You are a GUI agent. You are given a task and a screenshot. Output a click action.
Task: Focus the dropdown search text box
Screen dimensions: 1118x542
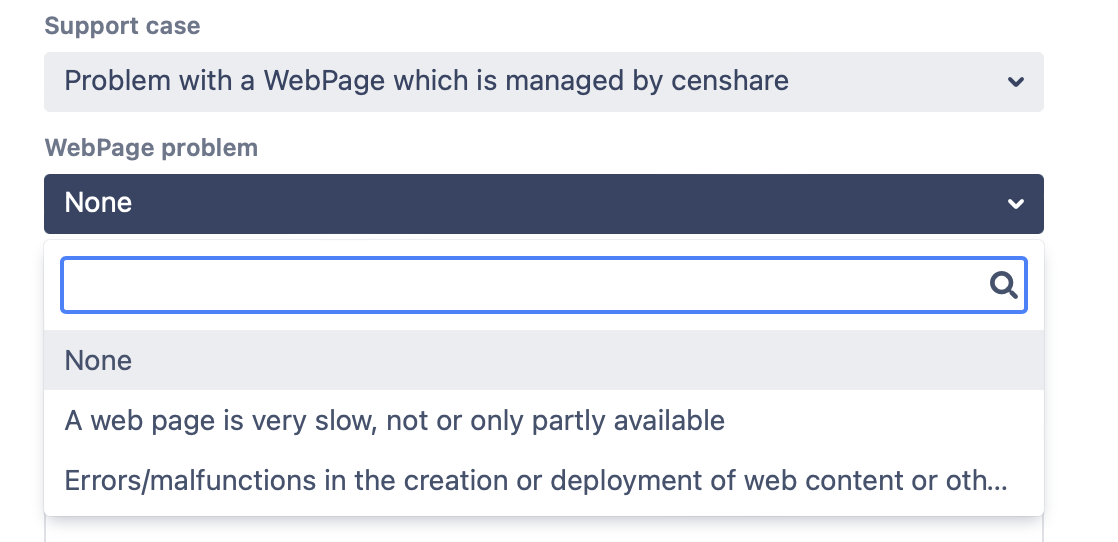(520, 286)
